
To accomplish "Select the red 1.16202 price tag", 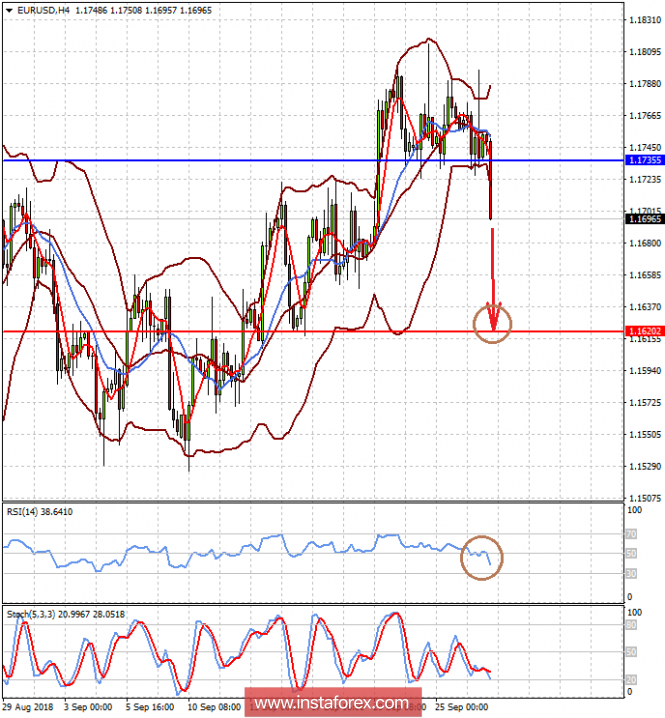I will 643,331.
